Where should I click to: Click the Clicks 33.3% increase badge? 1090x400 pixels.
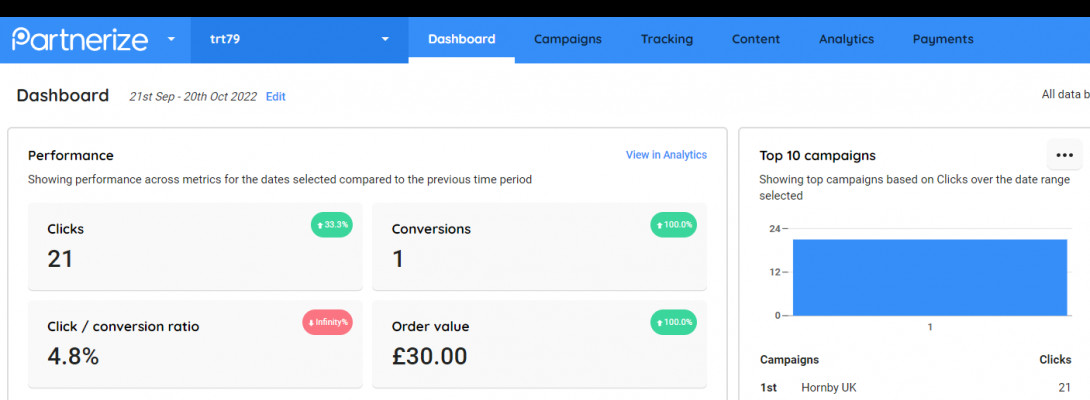(331, 225)
